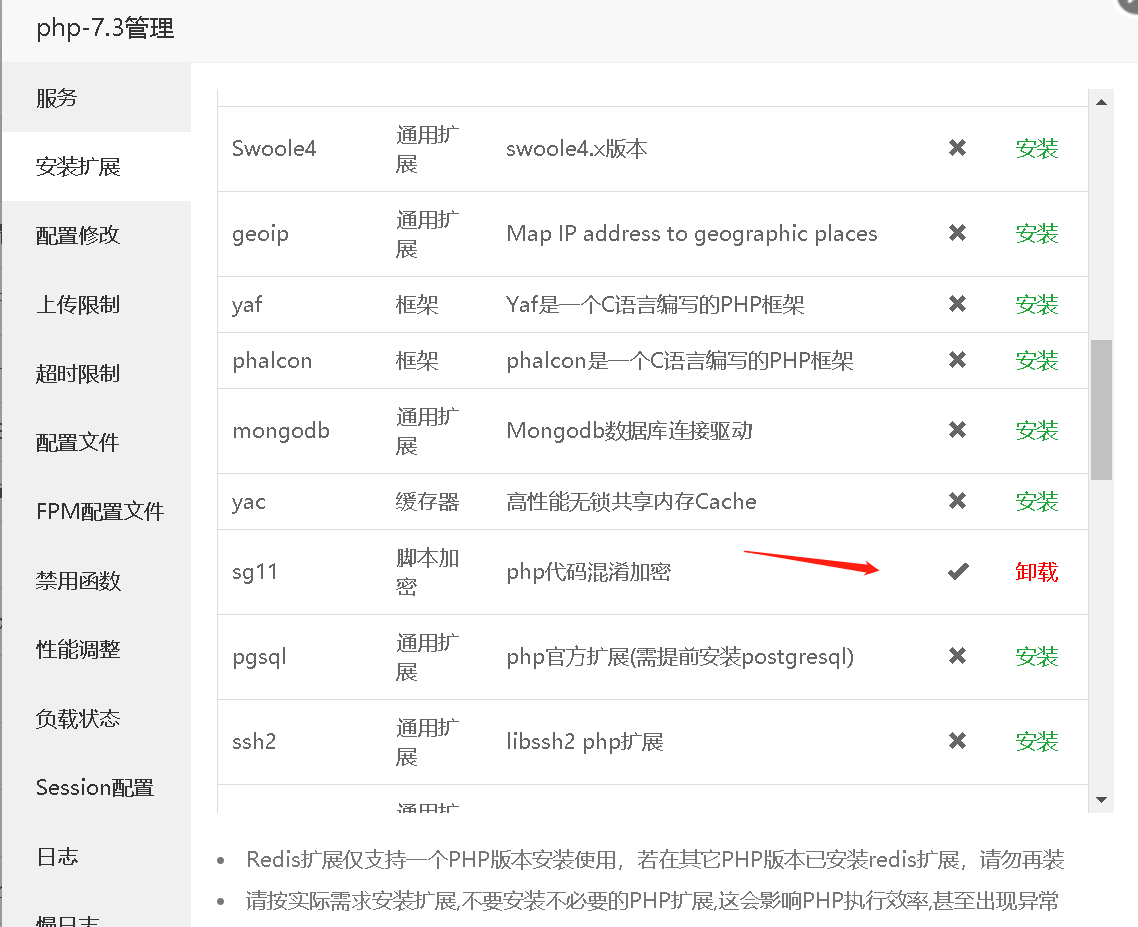Screen dimensions: 1138x927
Task: Click the X status icon for Swoole4
Action: 957,148
